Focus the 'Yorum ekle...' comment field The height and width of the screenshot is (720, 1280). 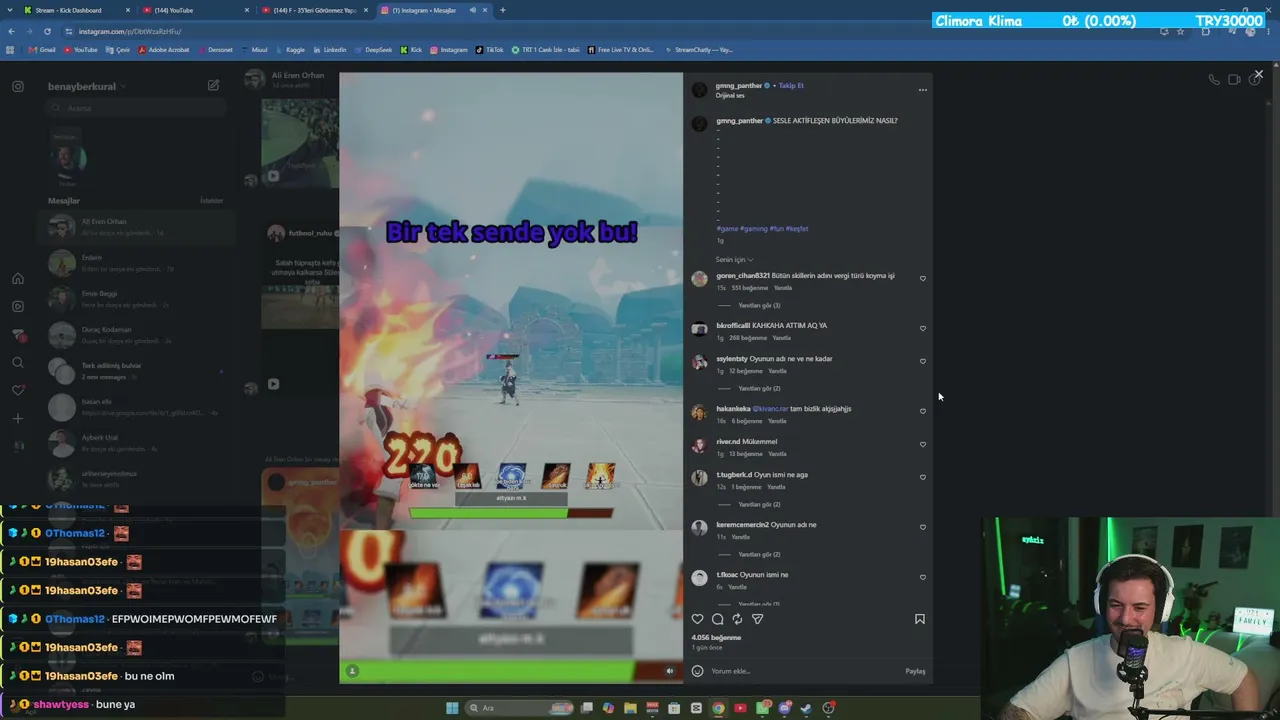click(x=805, y=671)
